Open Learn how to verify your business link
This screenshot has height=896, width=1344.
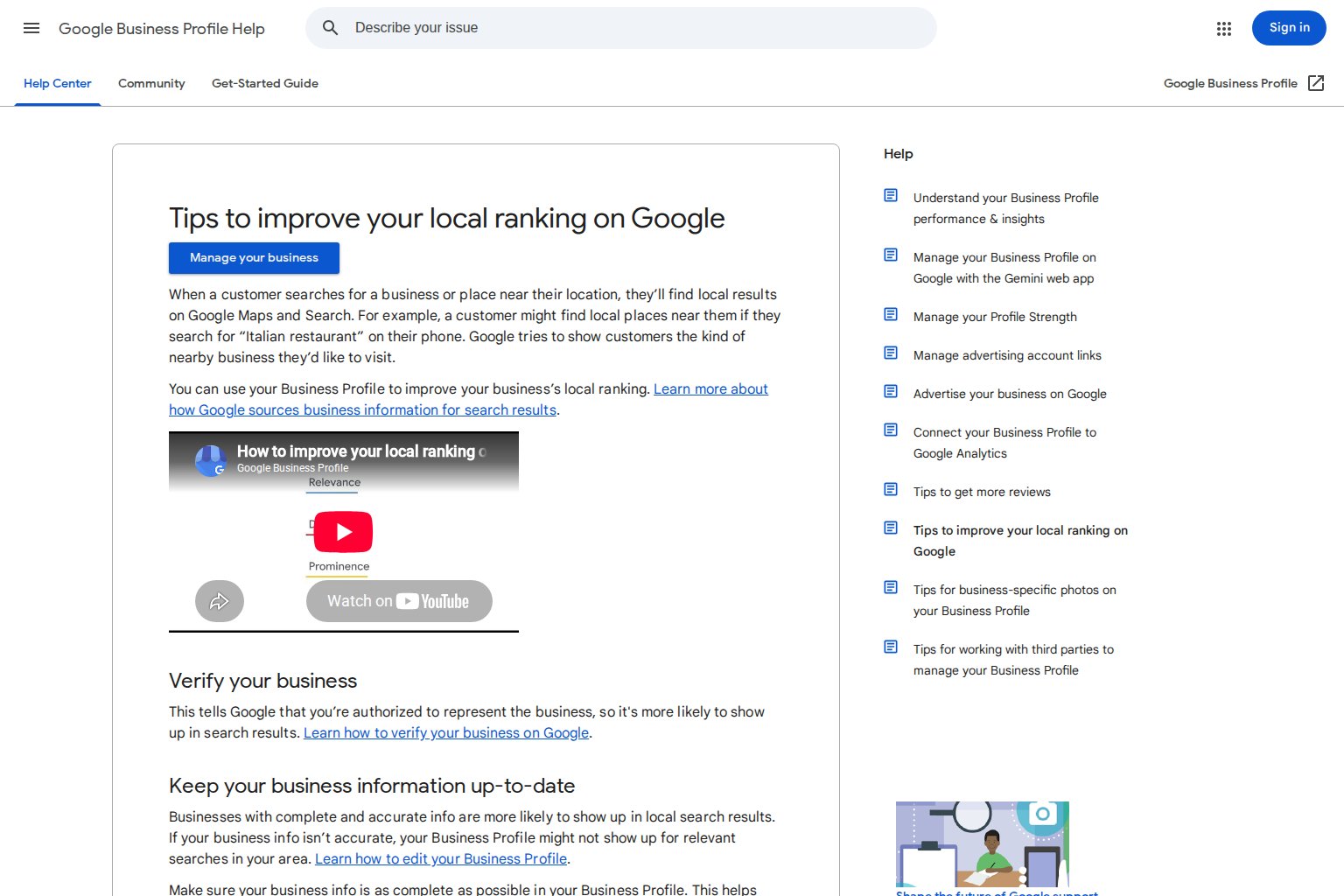446,733
